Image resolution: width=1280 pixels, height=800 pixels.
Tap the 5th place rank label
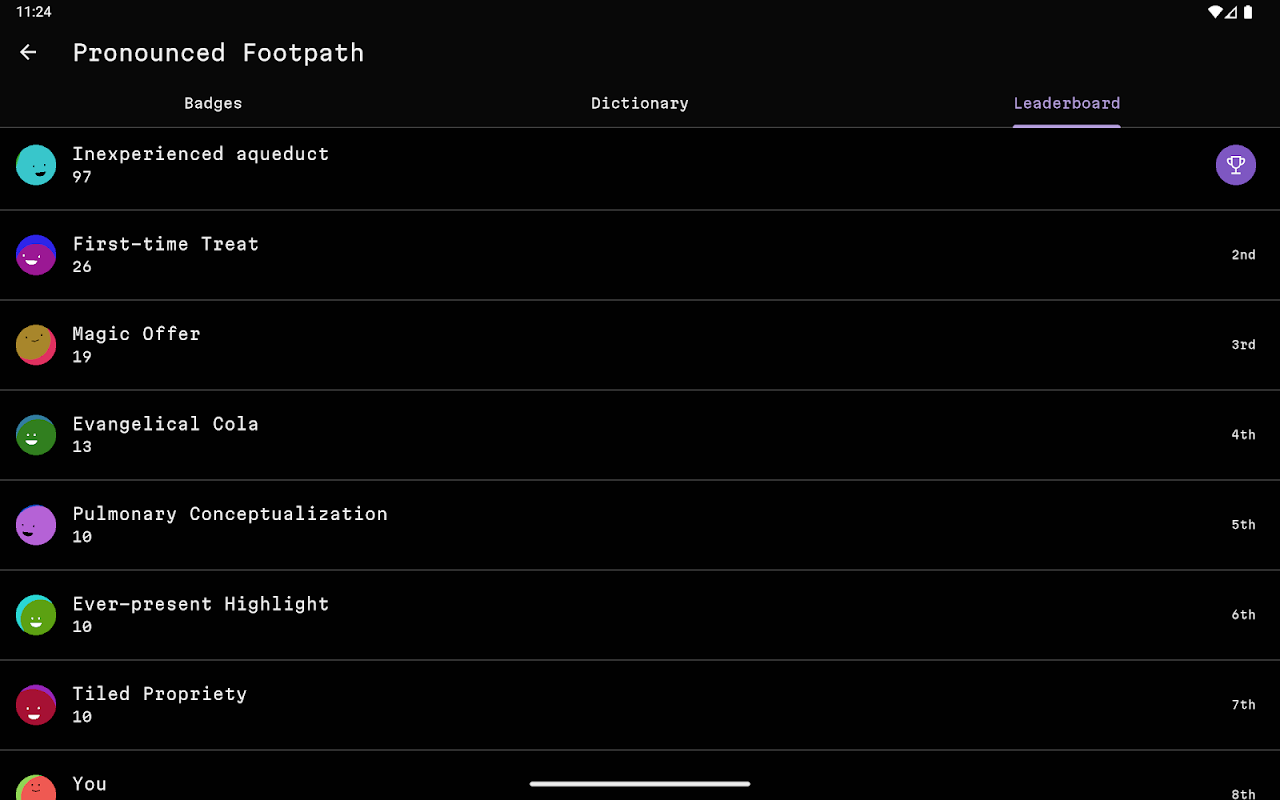tap(1243, 525)
